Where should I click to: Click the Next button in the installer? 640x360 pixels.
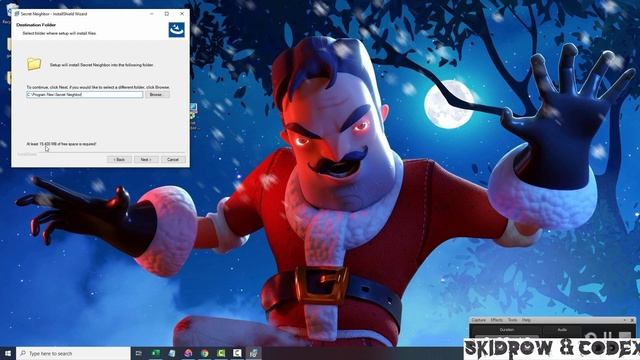pos(146,159)
